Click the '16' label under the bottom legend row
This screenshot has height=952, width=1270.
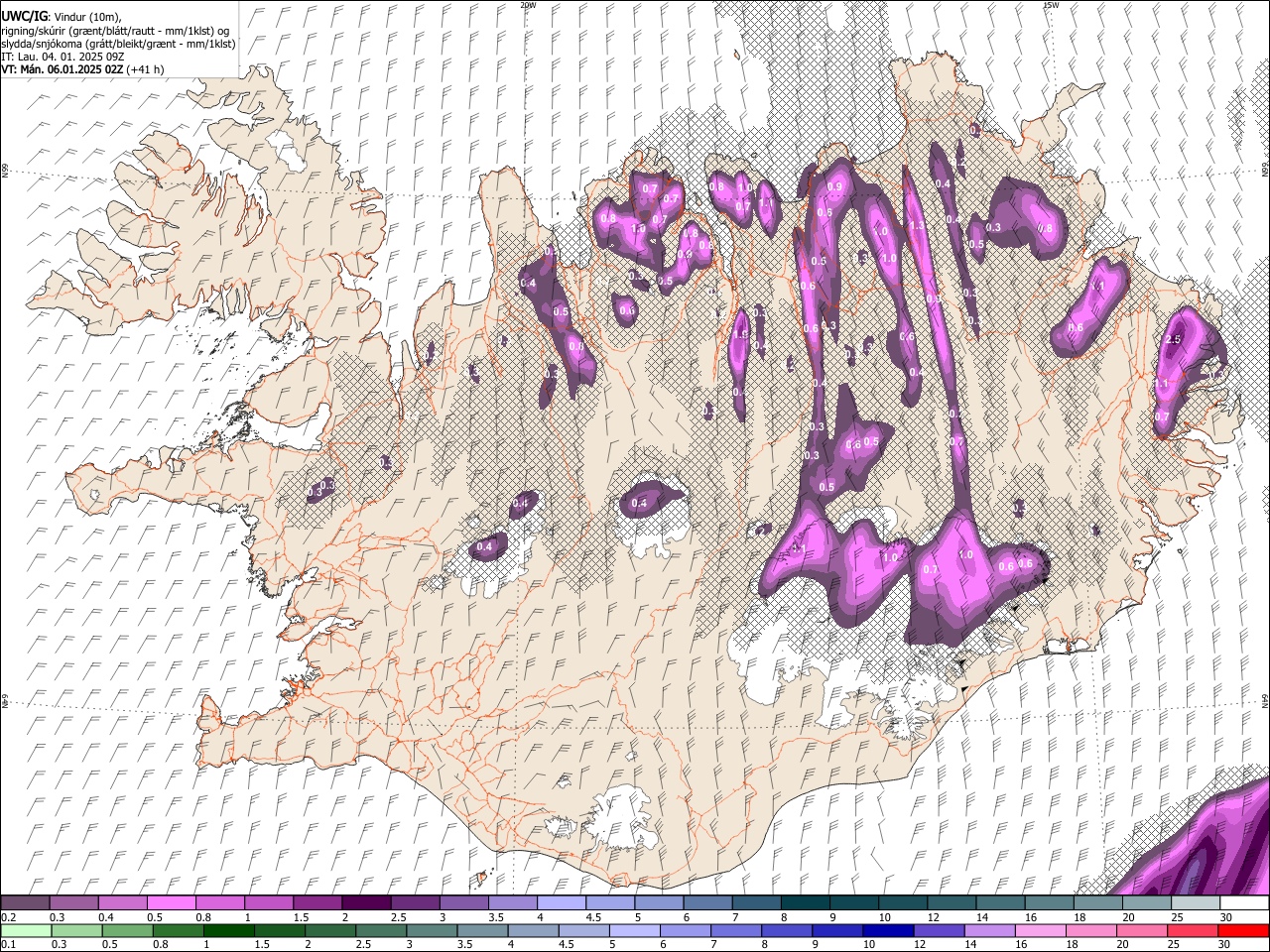pos(1022,944)
